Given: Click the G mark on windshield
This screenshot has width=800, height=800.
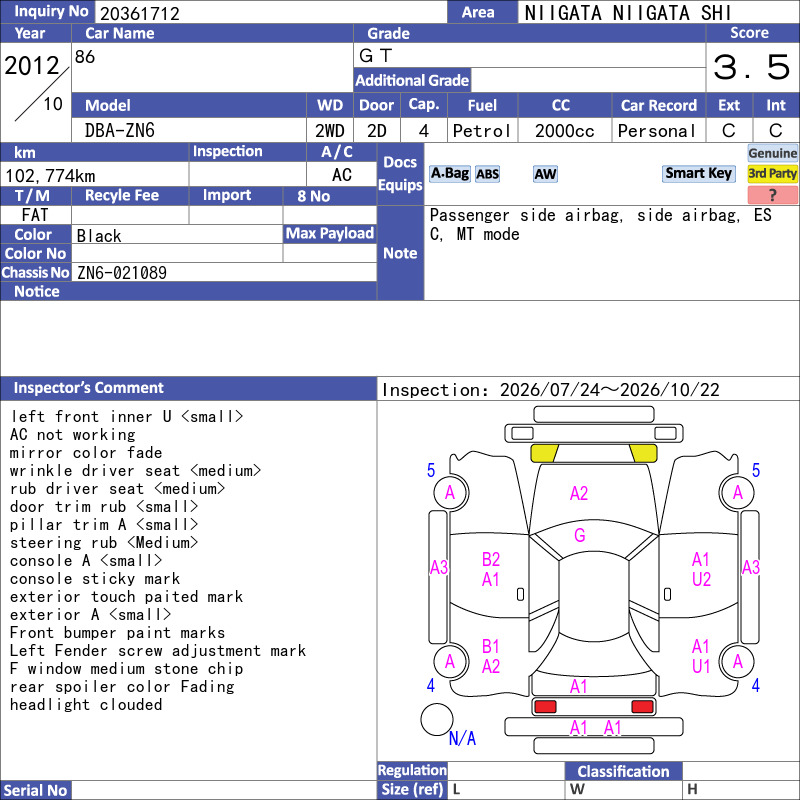Looking at the screenshot, I should tap(580, 535).
